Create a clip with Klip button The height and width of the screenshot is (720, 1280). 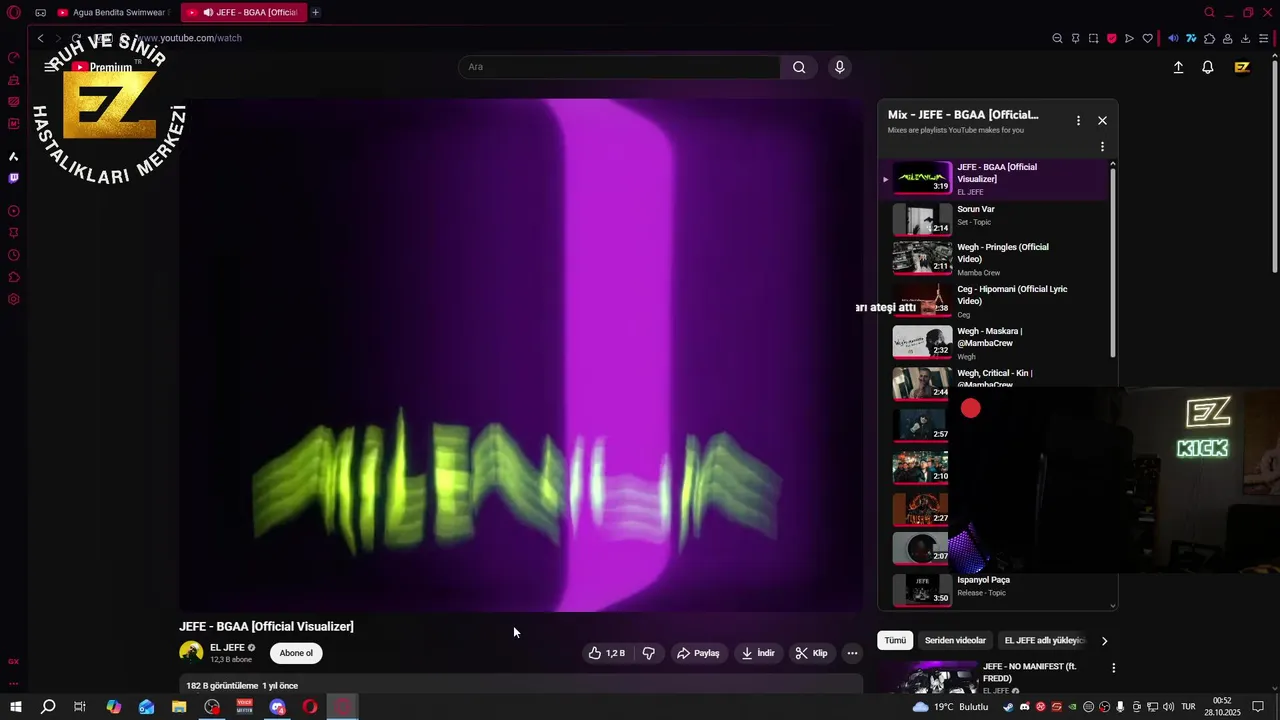tap(811, 653)
